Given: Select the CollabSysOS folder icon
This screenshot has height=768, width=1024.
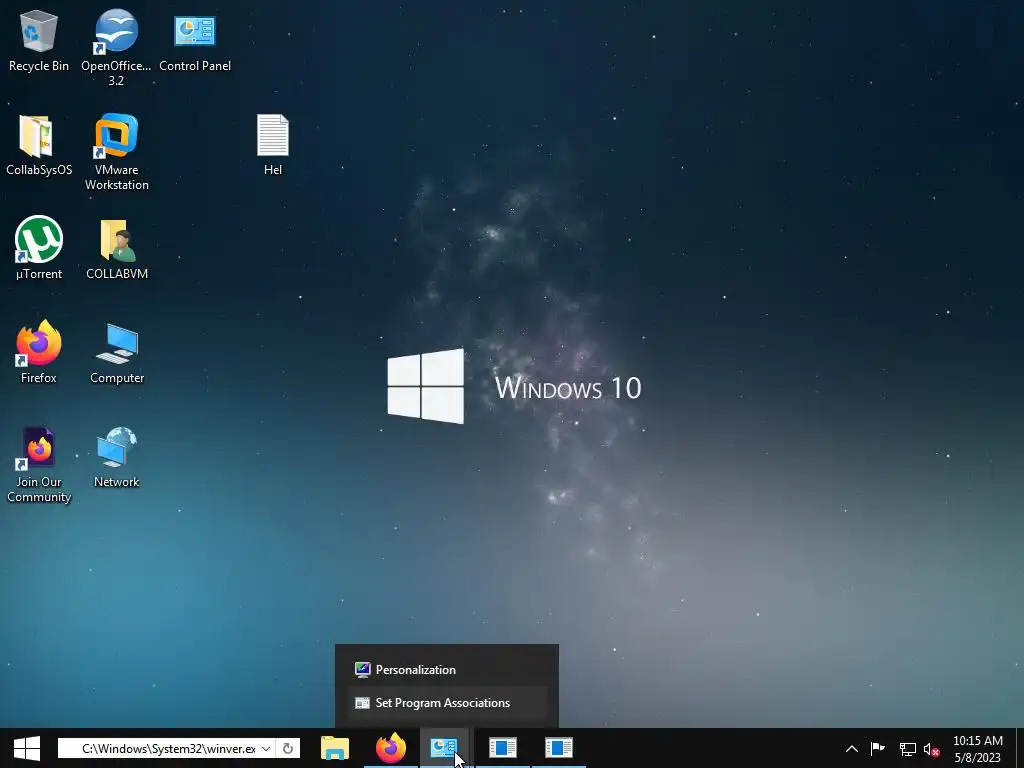Looking at the screenshot, I should pyautogui.click(x=39, y=145).
